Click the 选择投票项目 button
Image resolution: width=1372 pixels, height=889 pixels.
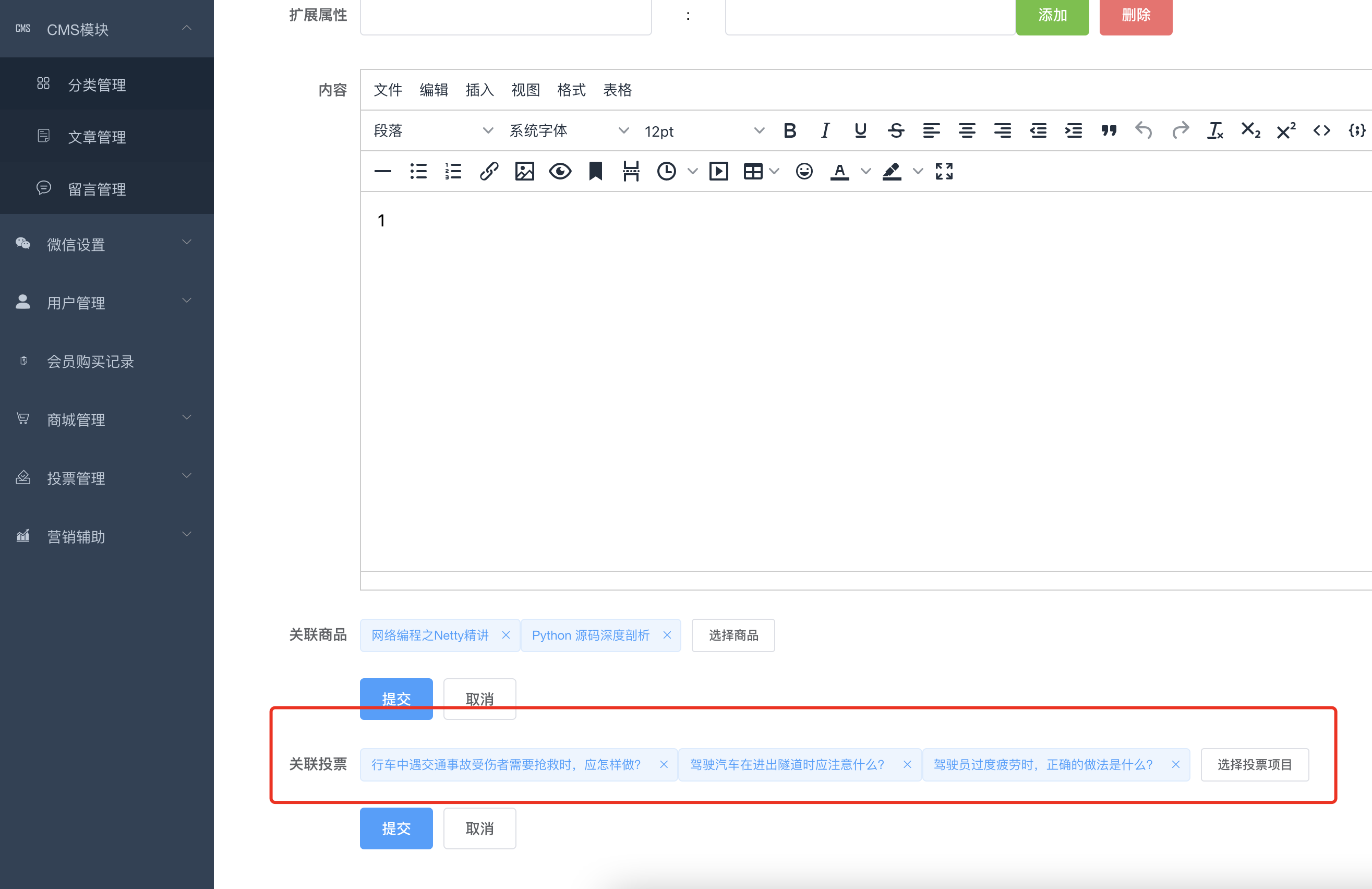(1255, 764)
